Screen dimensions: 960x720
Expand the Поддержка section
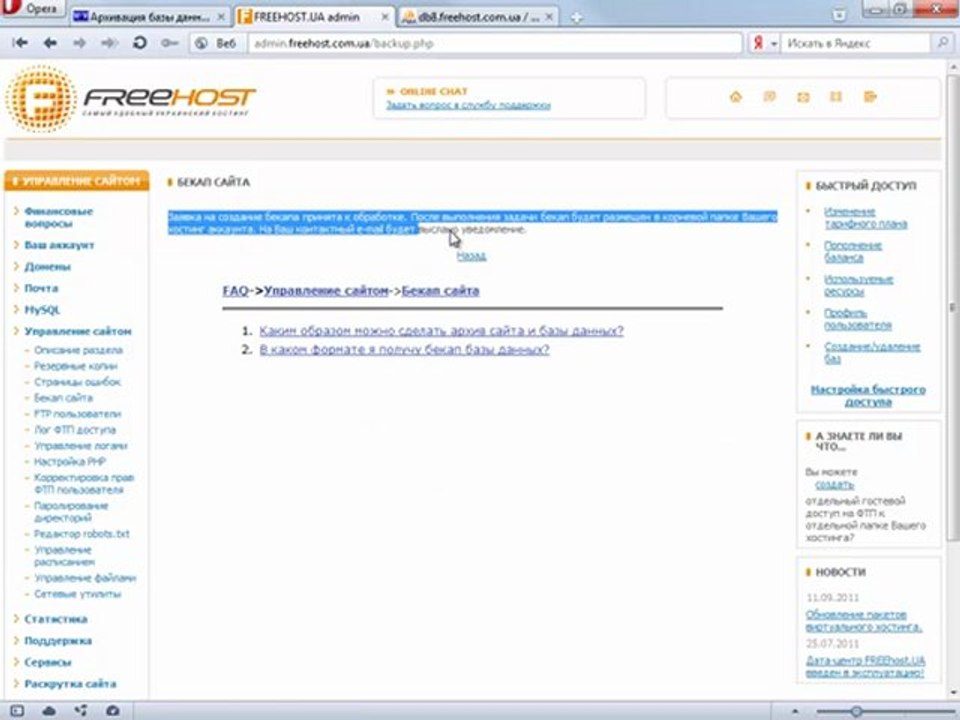[x=58, y=641]
